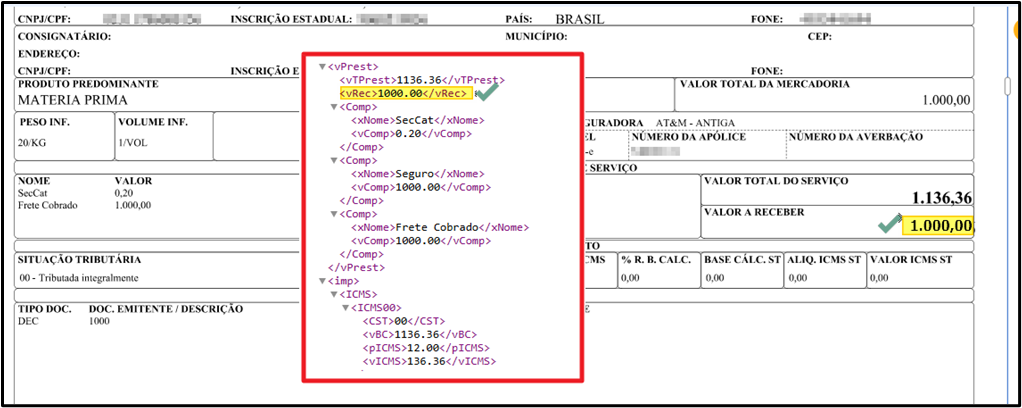
Task: Click the SITUAÇÃO TRIBUTÁRIA heading
Action: [x=80, y=260]
